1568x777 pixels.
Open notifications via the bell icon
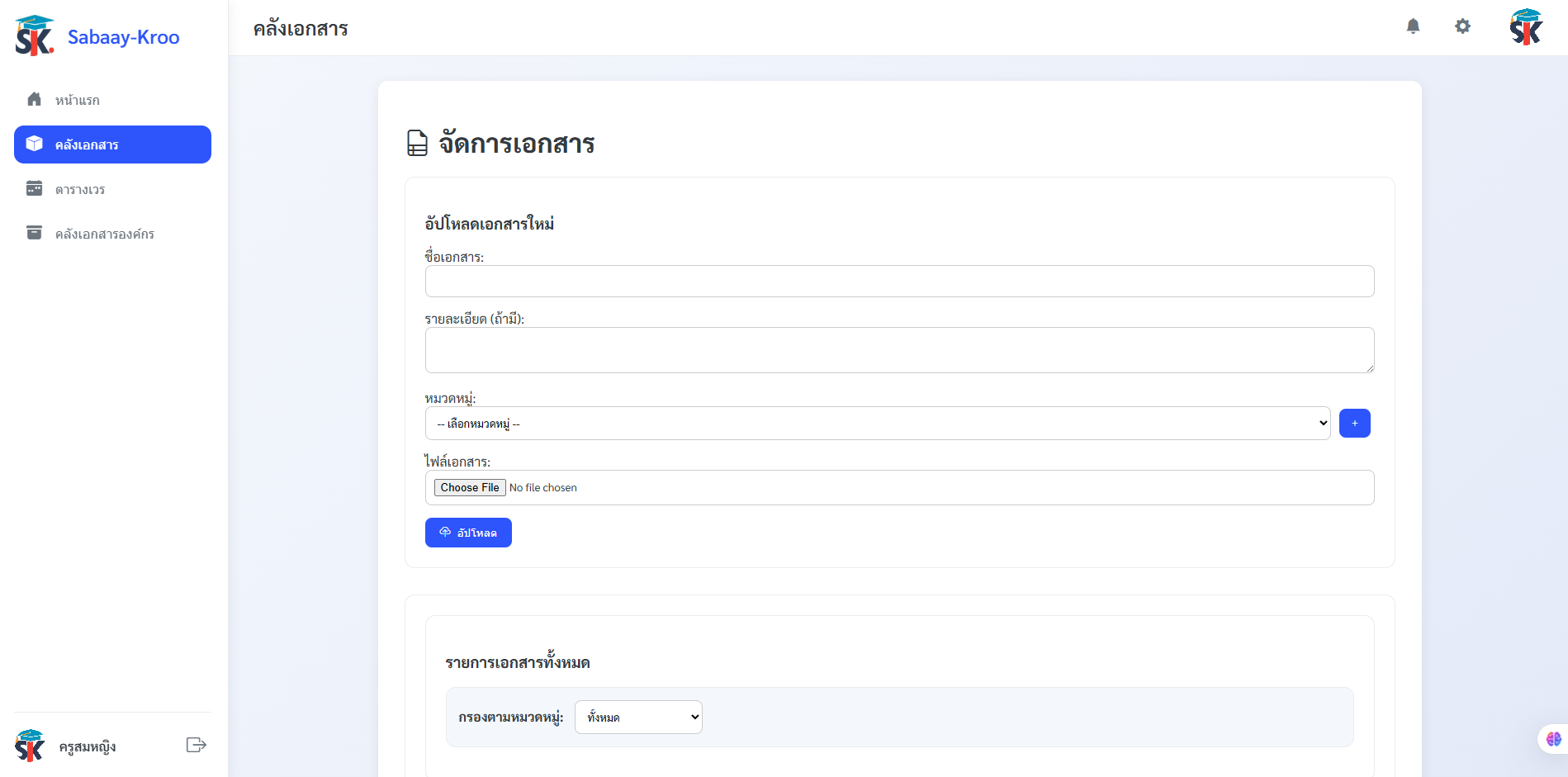1413,26
